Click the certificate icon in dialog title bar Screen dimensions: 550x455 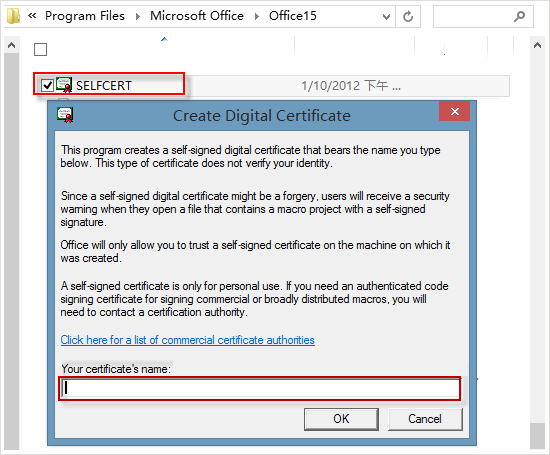tap(65, 115)
